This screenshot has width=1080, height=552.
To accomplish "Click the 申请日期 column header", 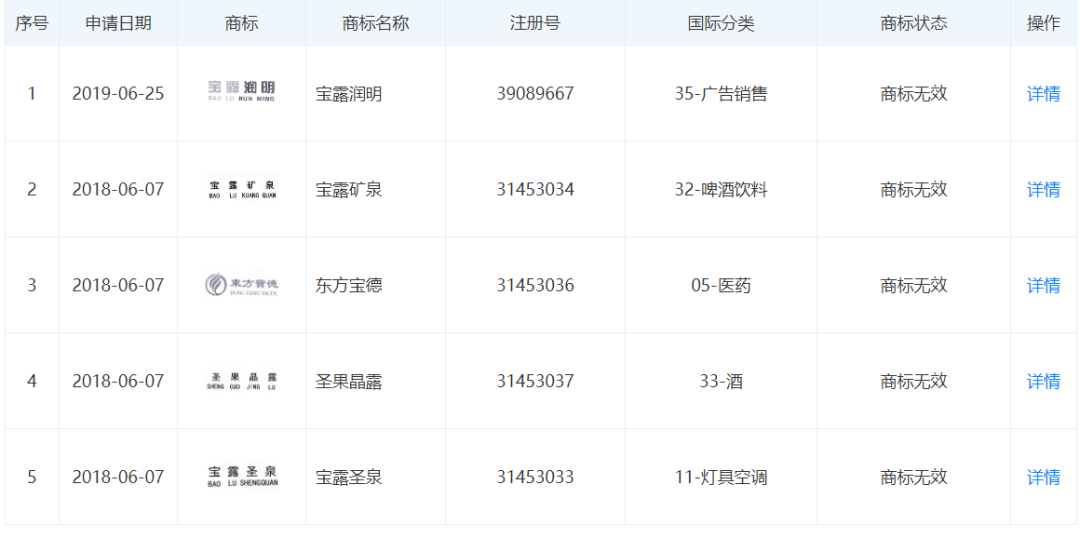I will point(118,23).
